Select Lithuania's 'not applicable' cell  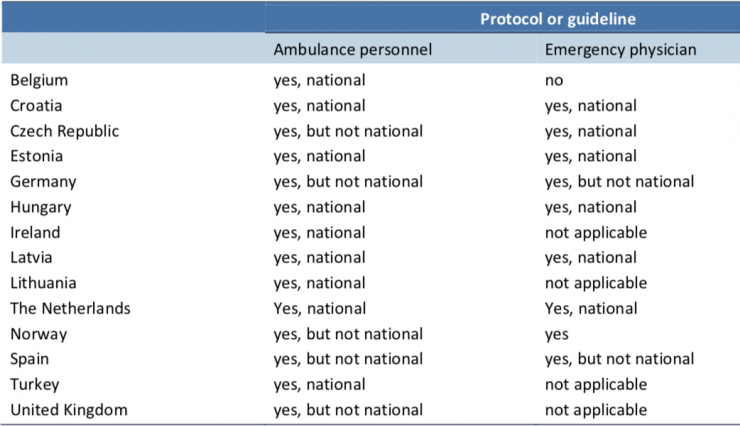coord(596,283)
